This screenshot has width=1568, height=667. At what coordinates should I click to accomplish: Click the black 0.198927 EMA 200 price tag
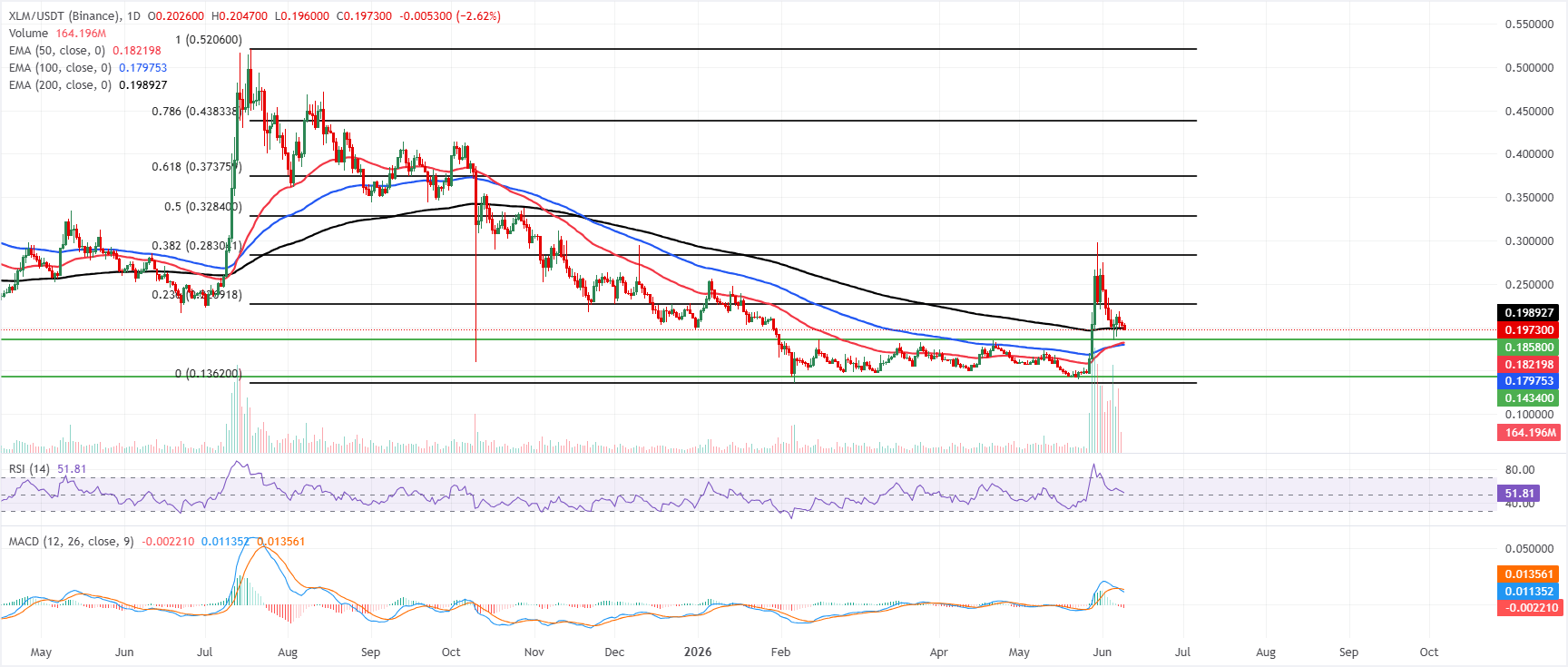pos(1529,313)
